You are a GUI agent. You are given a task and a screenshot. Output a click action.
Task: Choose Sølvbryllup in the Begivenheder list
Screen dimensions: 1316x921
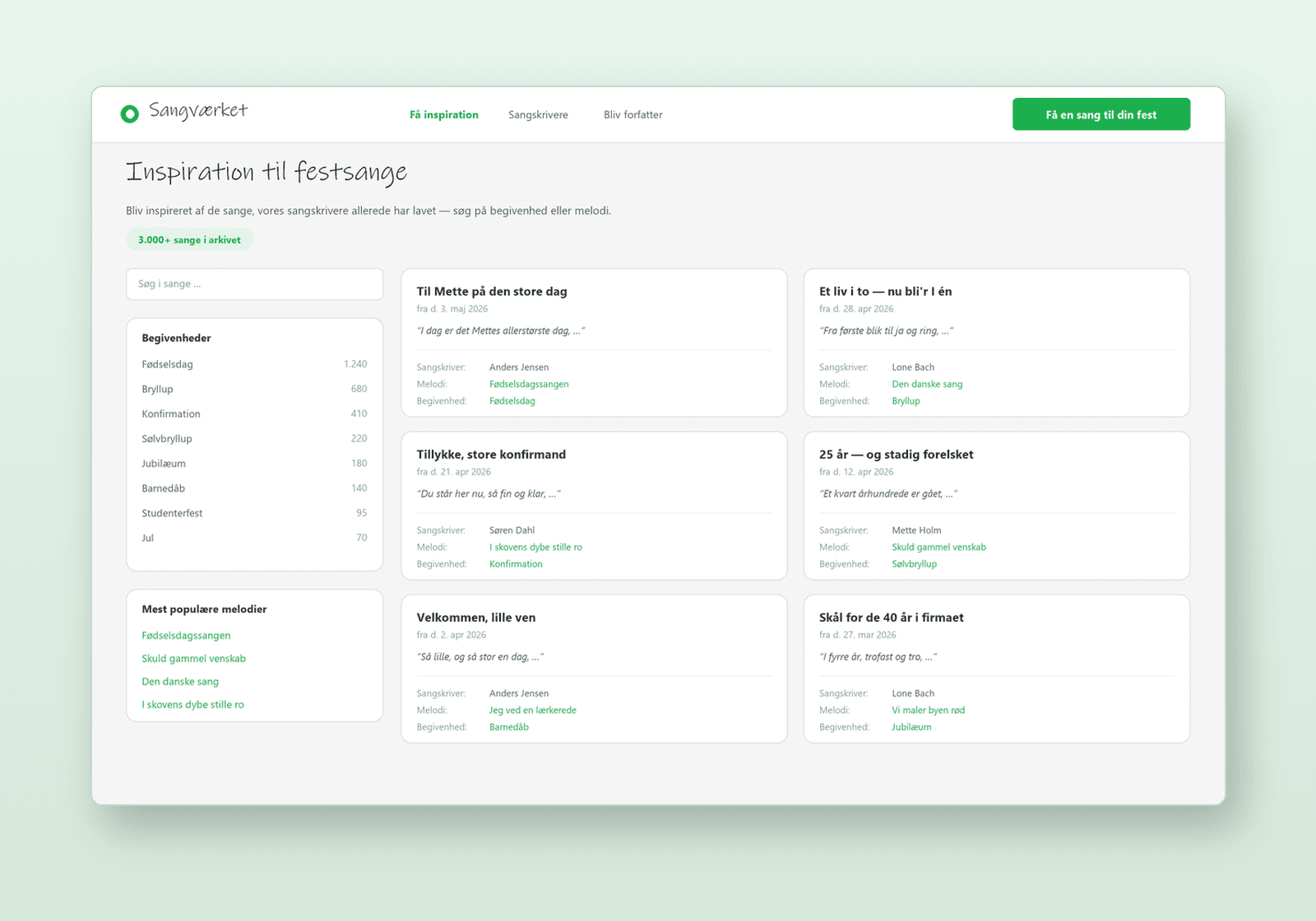(x=254, y=438)
